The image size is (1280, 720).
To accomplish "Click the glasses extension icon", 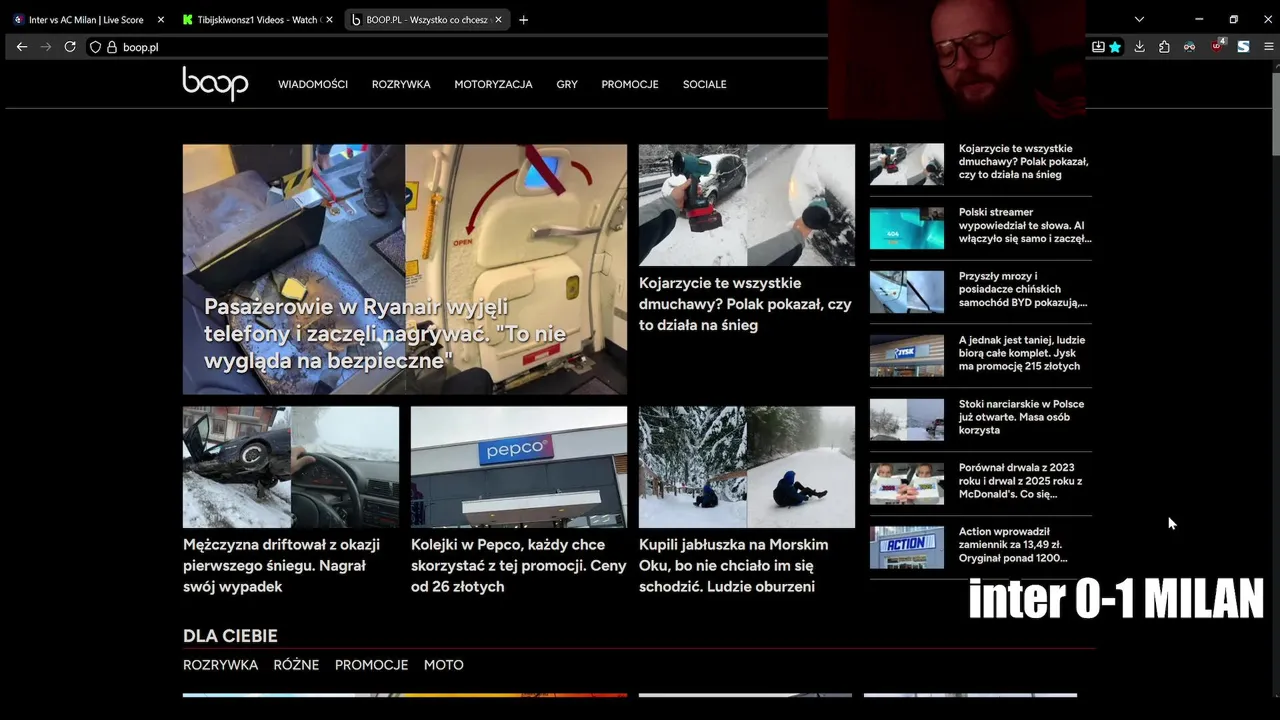I will click(x=1189, y=47).
